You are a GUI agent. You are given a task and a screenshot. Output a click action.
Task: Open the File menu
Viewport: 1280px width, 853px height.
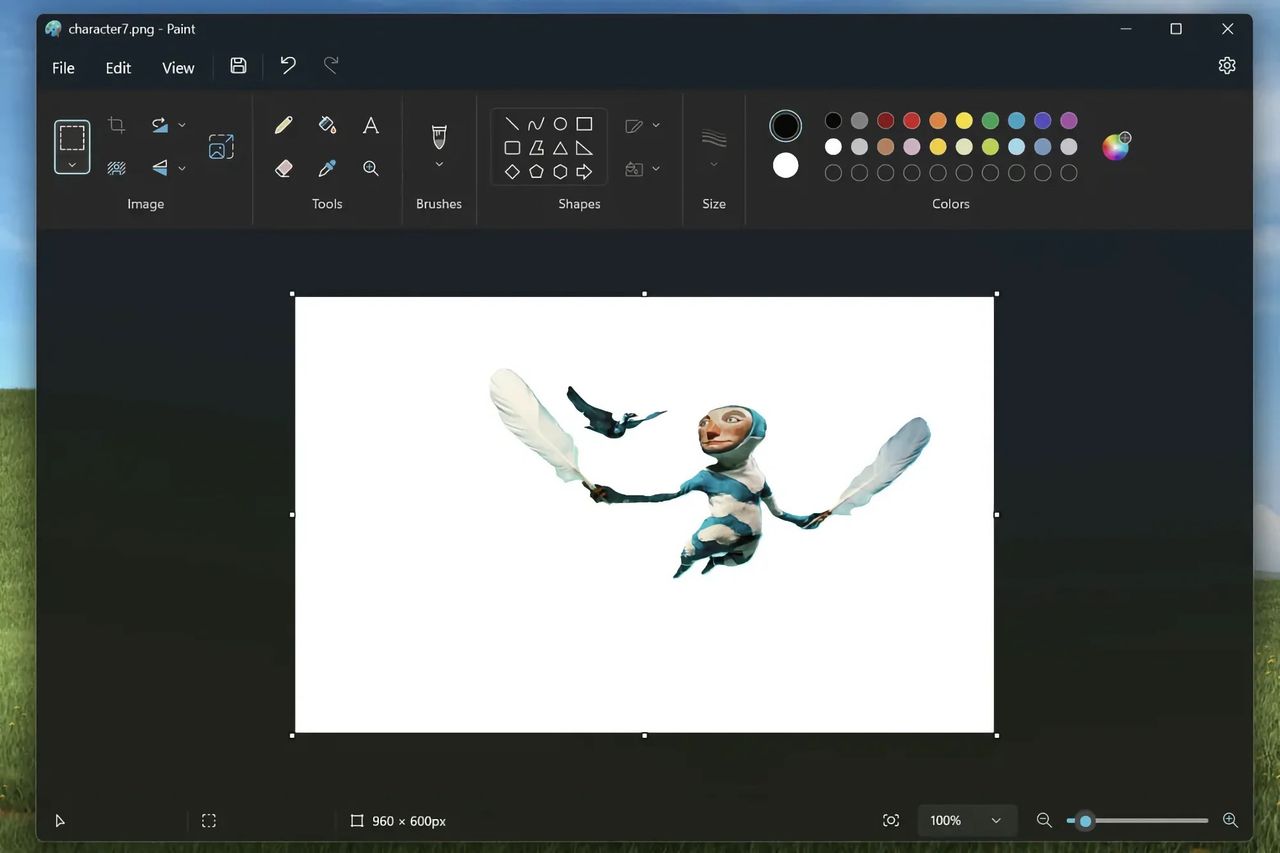(62, 67)
